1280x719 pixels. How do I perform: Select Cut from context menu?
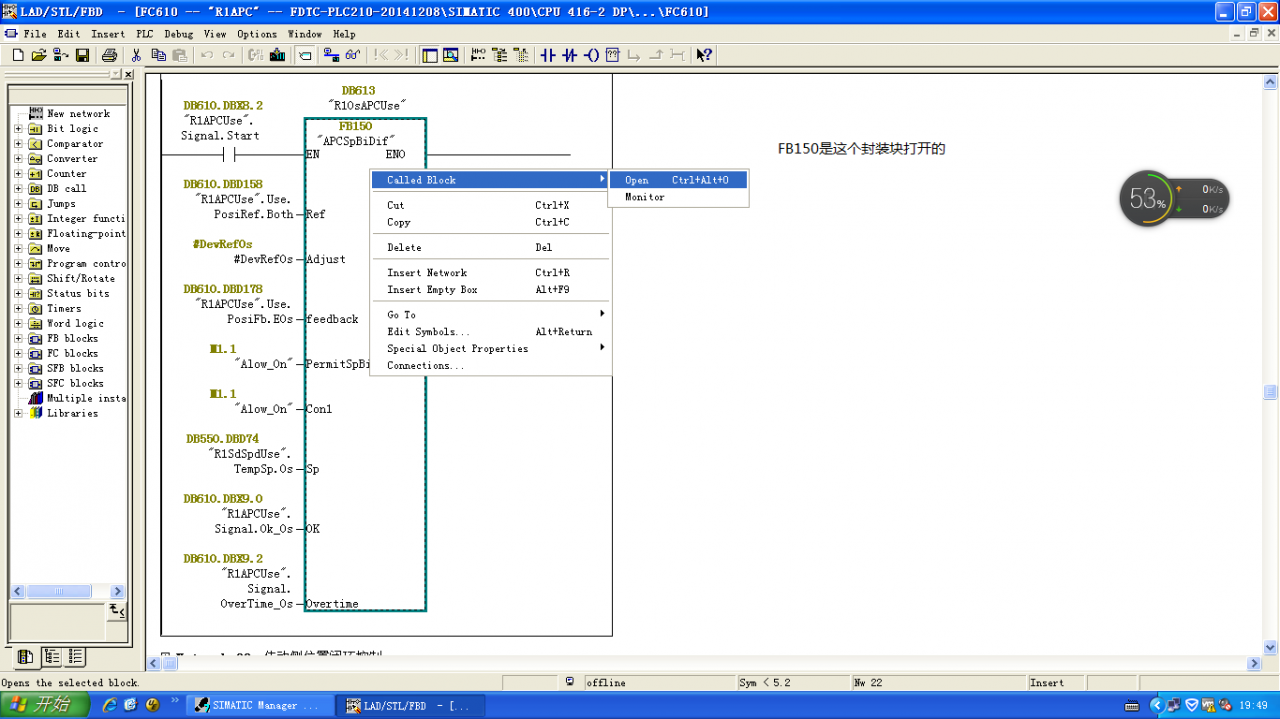pos(490,205)
